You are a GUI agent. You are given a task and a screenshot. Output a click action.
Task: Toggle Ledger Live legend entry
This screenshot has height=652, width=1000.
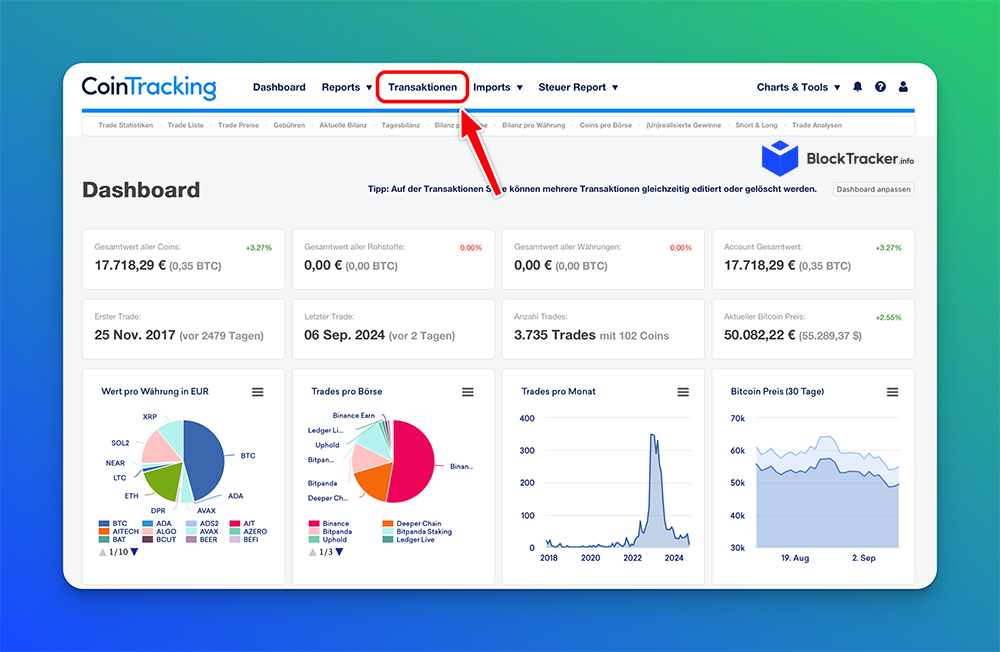(409, 540)
